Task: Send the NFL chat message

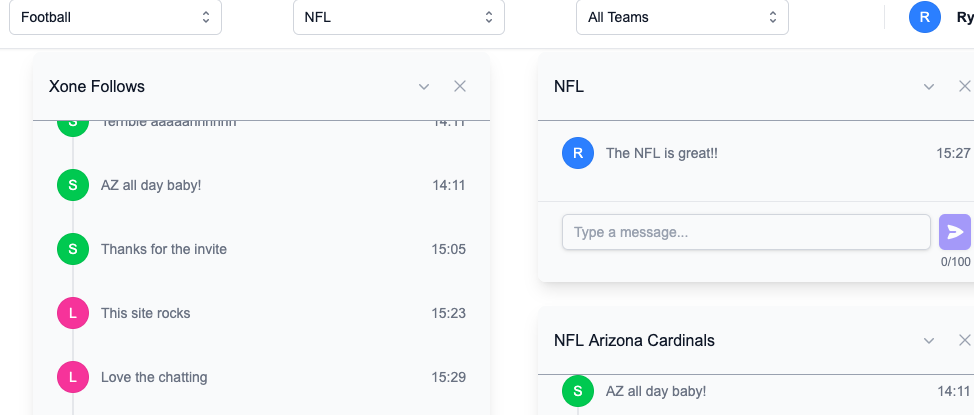Action: (x=954, y=232)
